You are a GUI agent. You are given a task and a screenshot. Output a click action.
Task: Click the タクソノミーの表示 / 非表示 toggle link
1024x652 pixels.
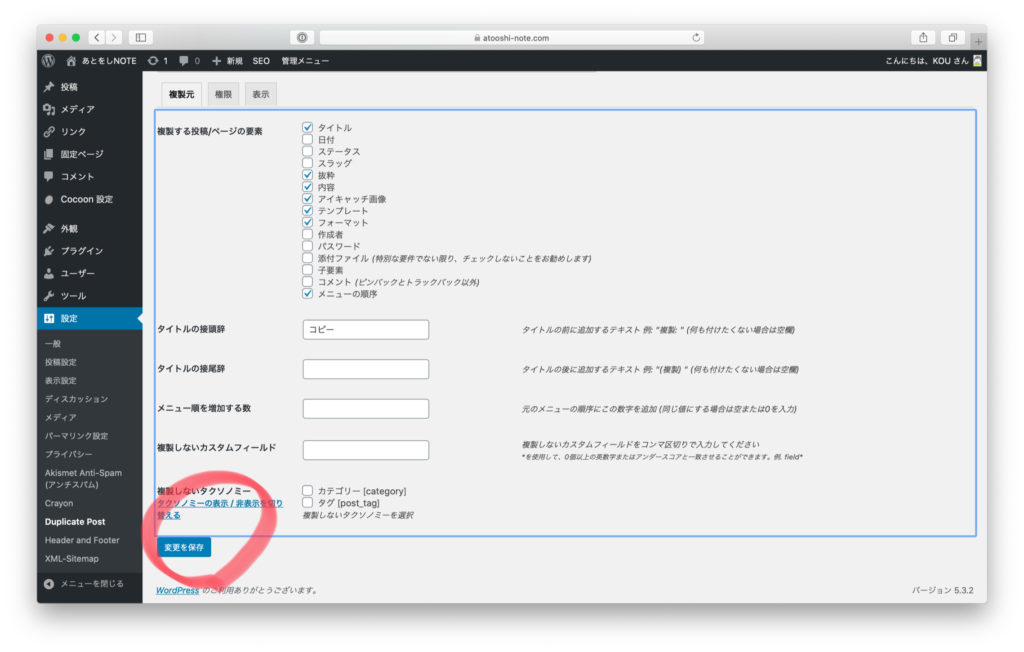(x=219, y=509)
